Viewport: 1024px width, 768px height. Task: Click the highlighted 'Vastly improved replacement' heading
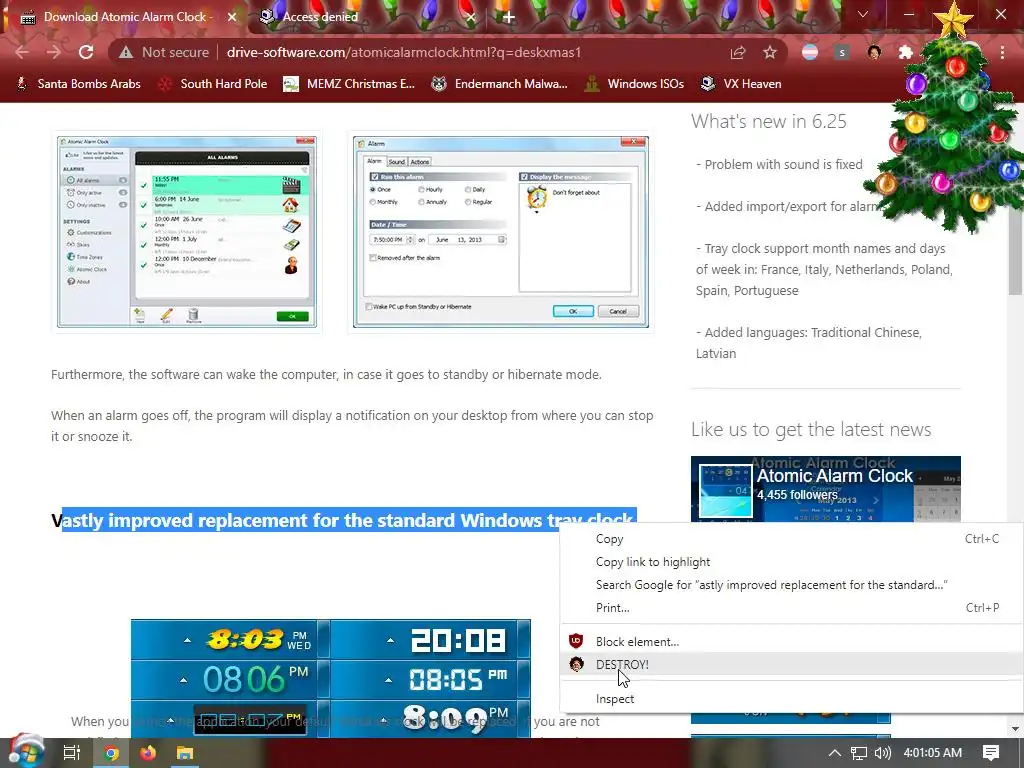tap(343, 520)
